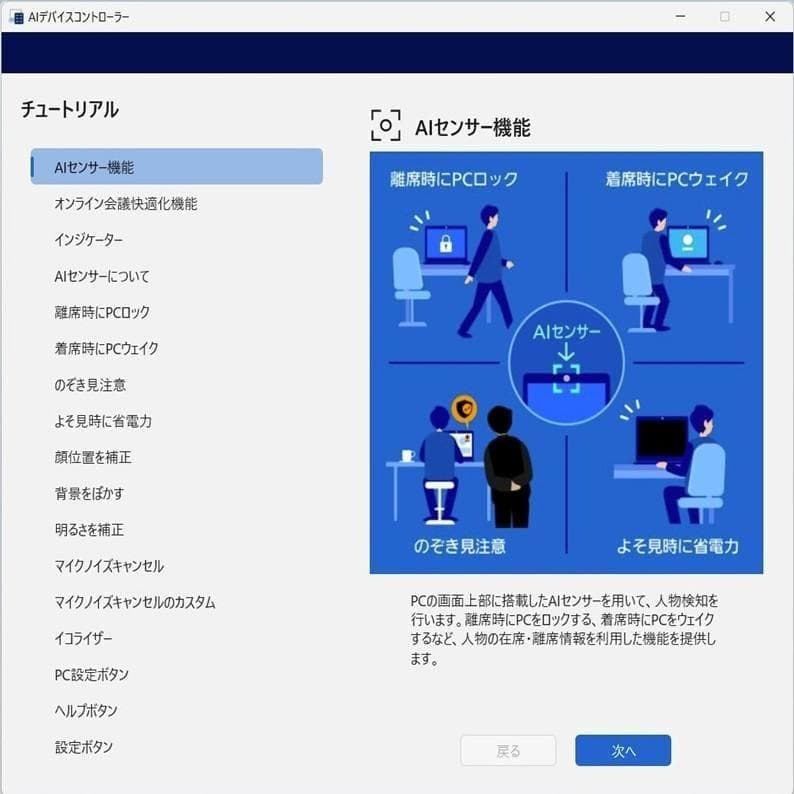Select 明るさを補正 in the list
Screen dimensions: 794x794
(x=89, y=530)
